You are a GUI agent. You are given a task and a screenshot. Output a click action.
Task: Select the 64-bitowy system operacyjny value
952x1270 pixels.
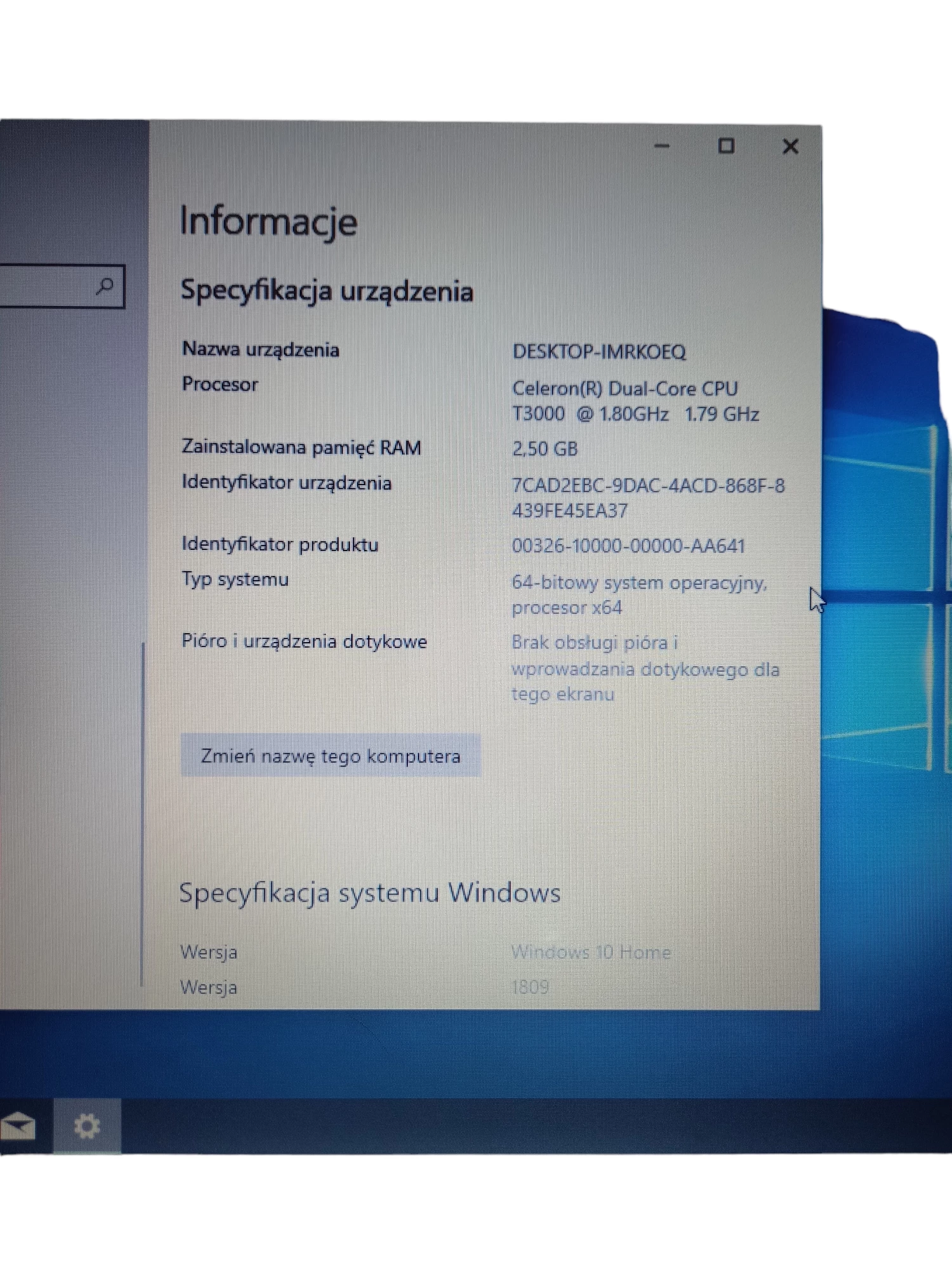(639, 594)
